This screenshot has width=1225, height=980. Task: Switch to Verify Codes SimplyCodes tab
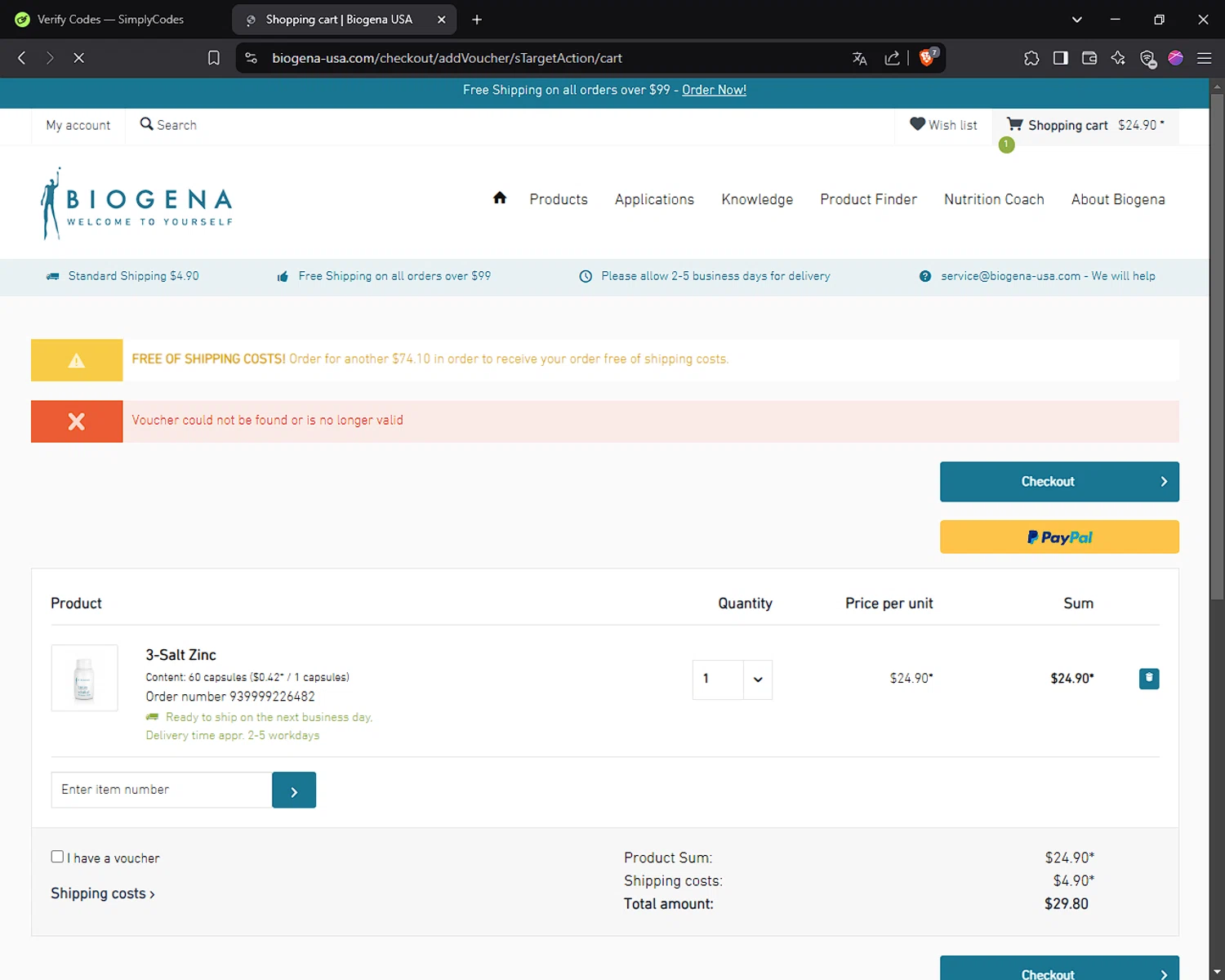110,20
